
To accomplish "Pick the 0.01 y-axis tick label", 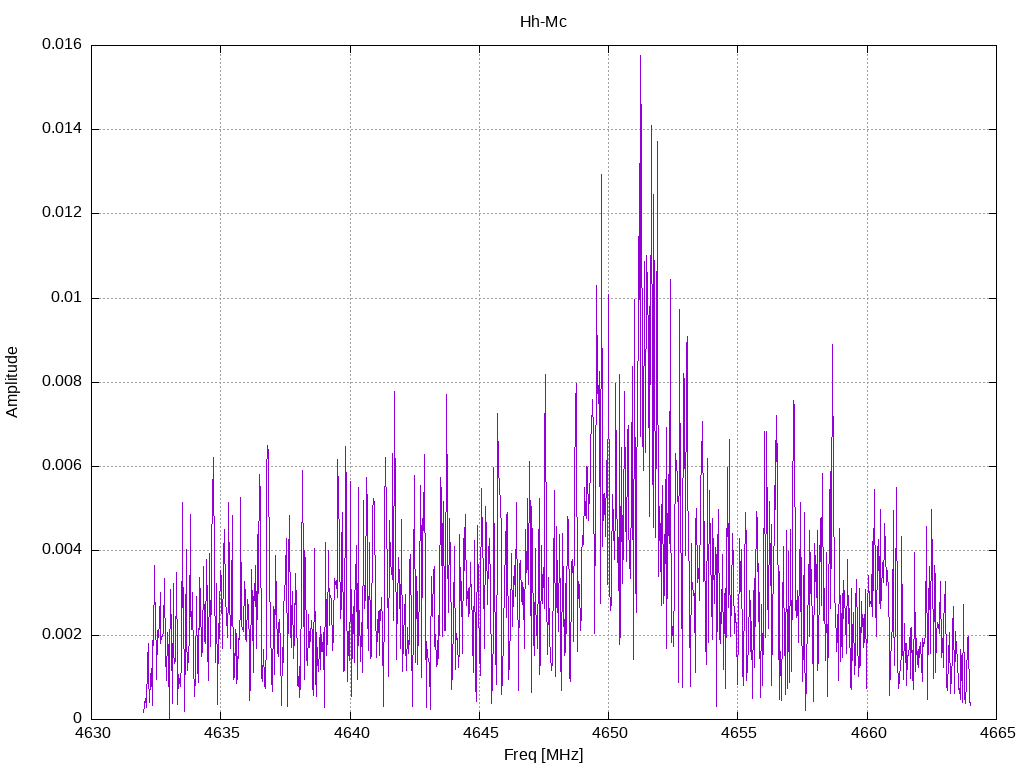I will [68, 298].
